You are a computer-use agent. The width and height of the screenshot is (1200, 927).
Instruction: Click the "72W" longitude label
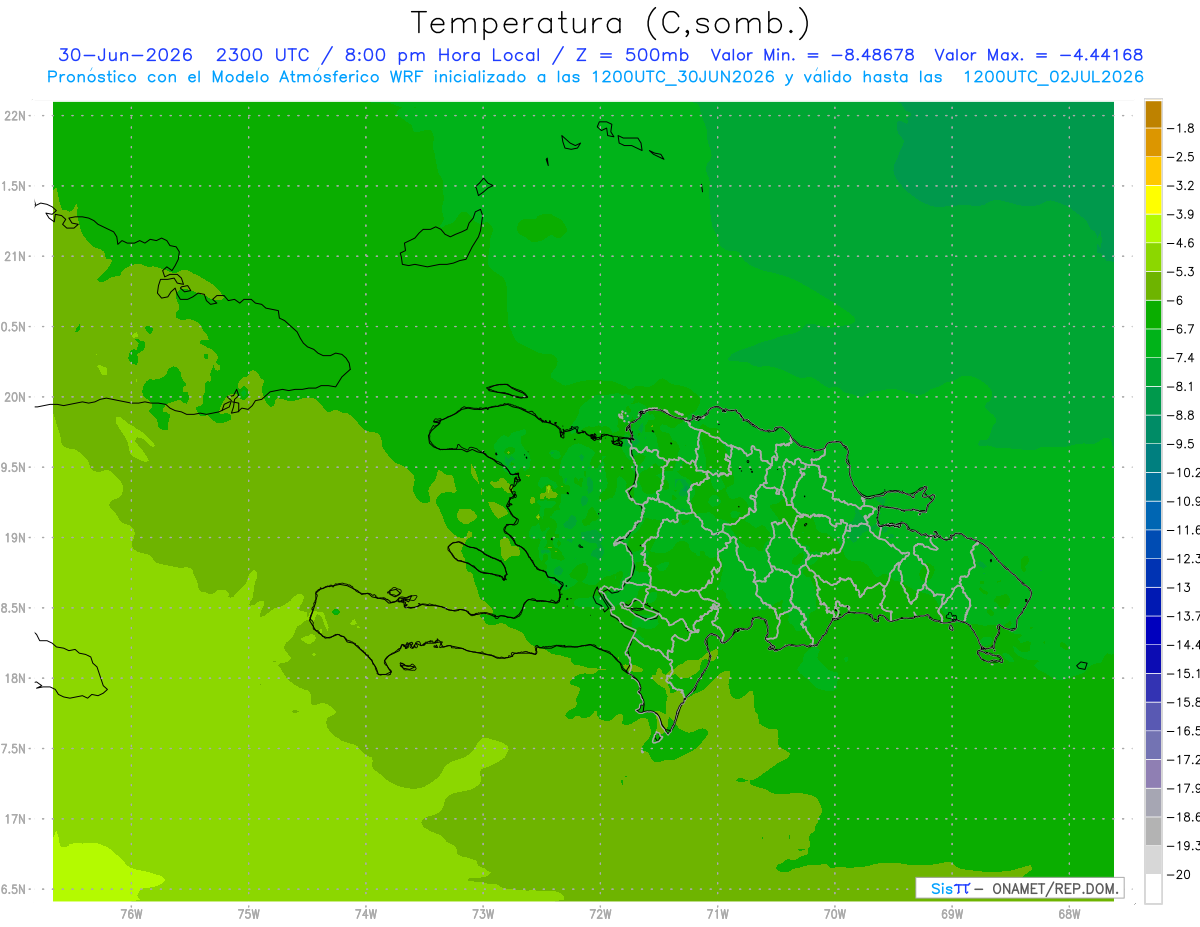click(x=600, y=913)
